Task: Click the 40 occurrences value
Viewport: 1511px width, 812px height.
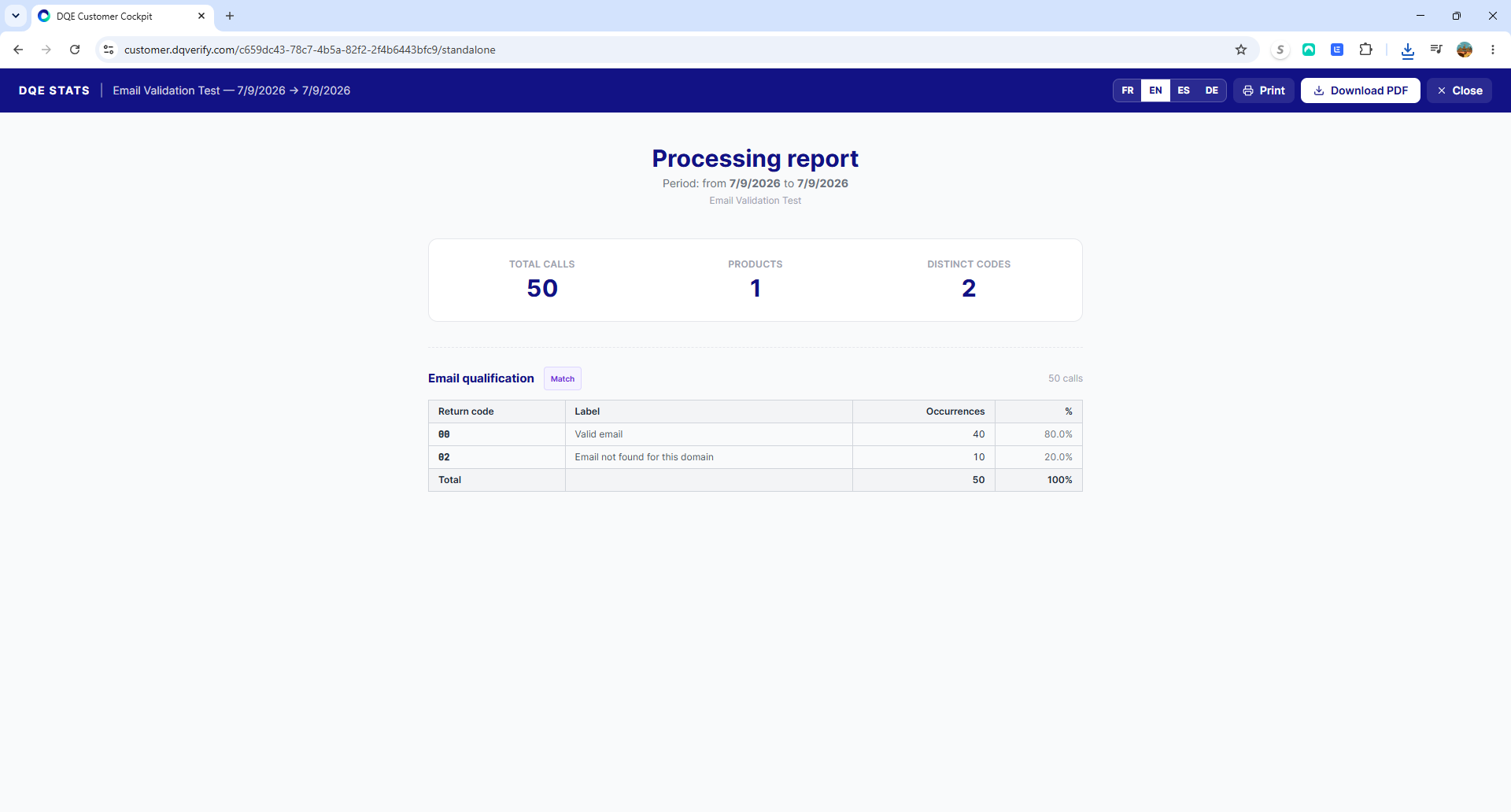Action: [979, 434]
